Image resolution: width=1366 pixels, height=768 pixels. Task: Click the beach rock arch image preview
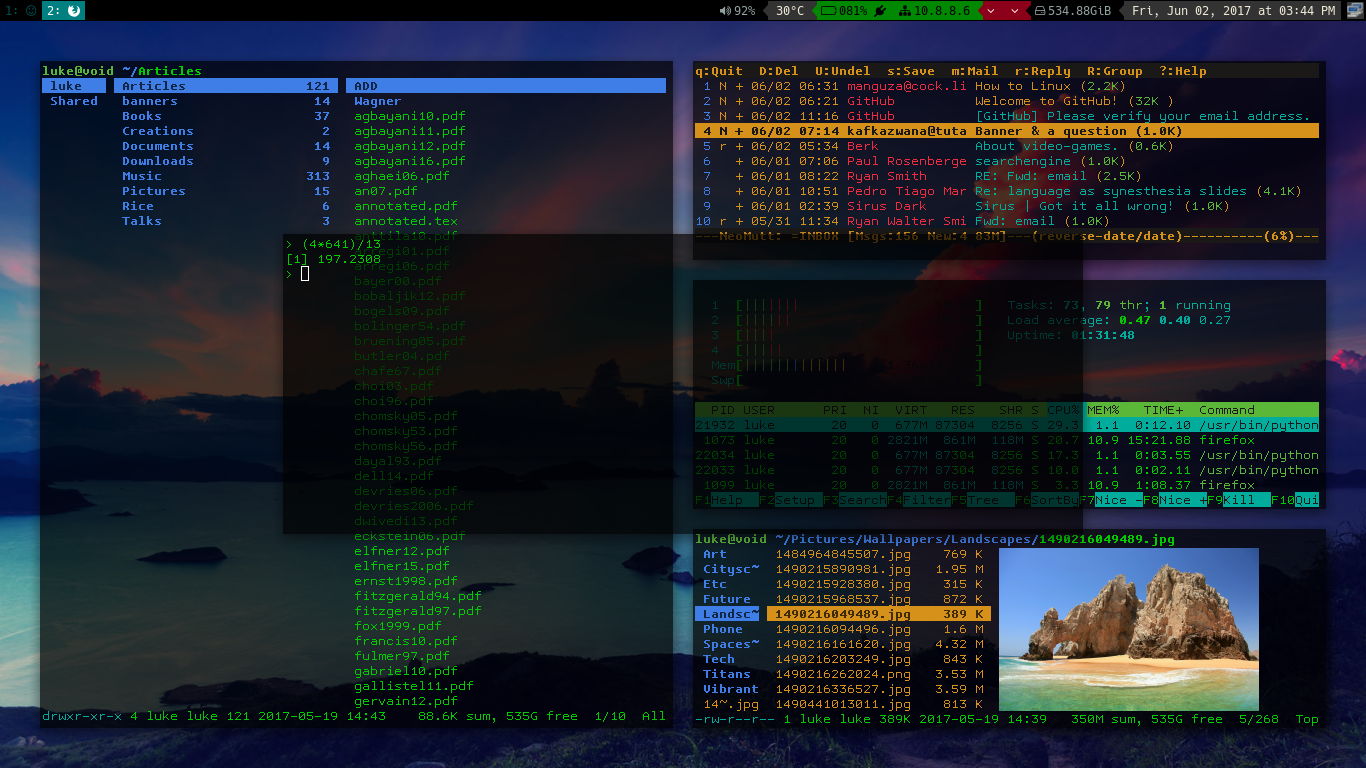pyautogui.click(x=1129, y=629)
